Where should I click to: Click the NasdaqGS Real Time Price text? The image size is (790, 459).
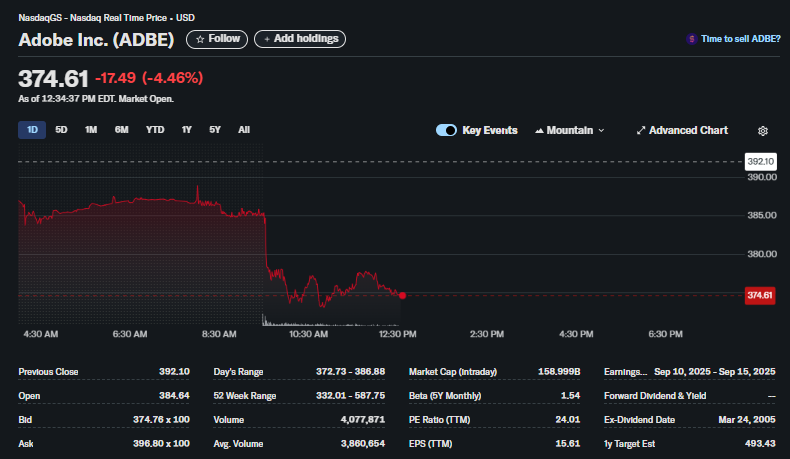106,18
